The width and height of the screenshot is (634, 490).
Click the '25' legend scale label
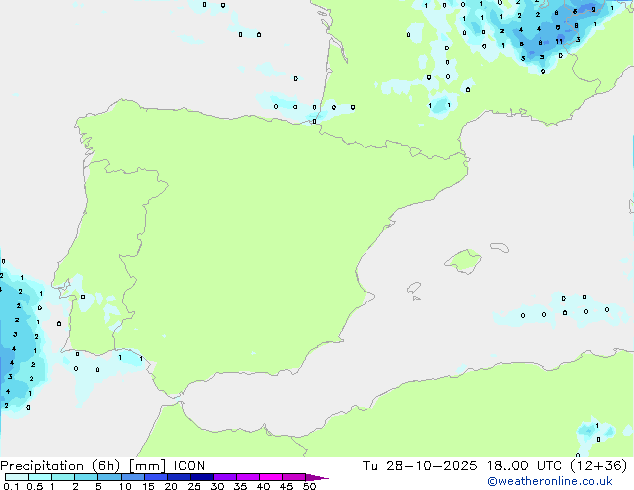[194, 486]
